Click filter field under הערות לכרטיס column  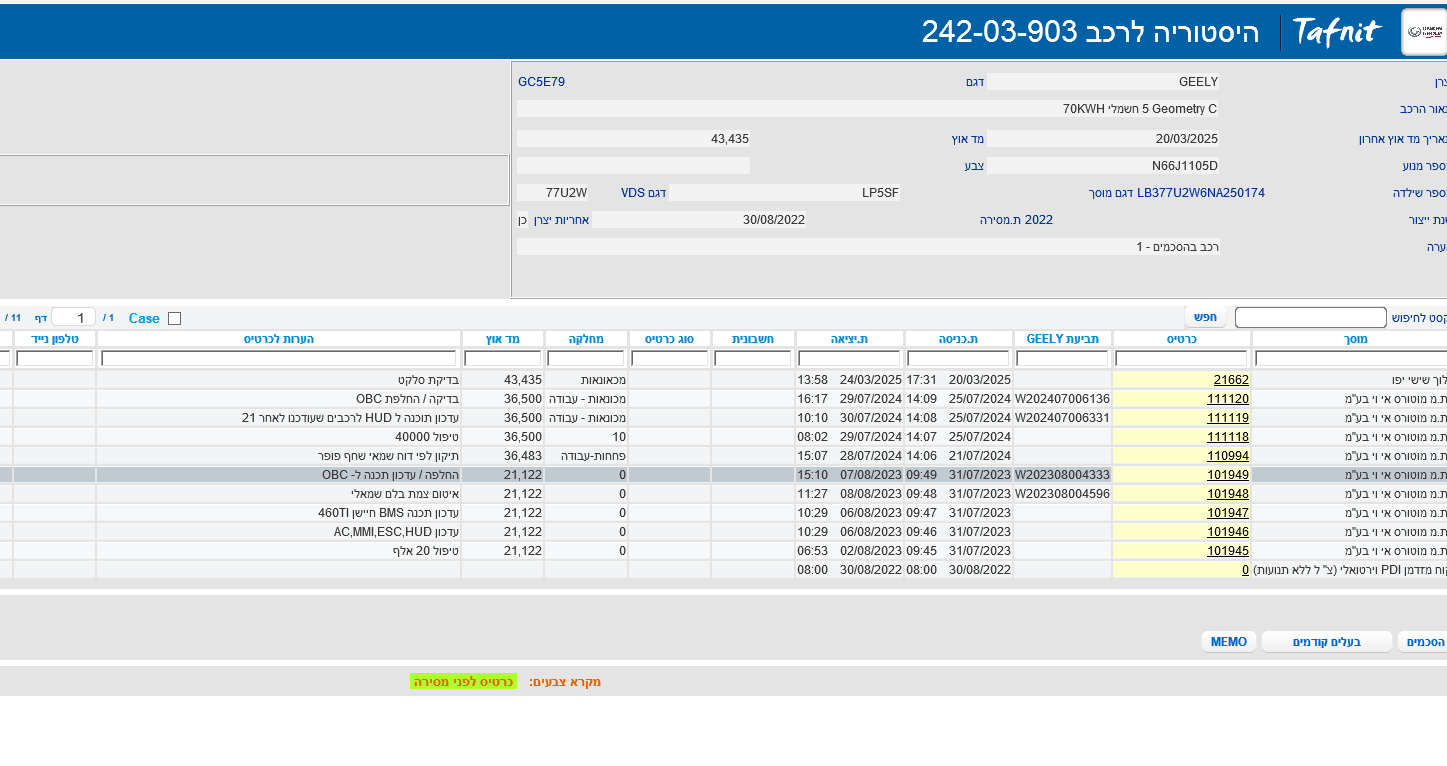[x=279, y=359]
